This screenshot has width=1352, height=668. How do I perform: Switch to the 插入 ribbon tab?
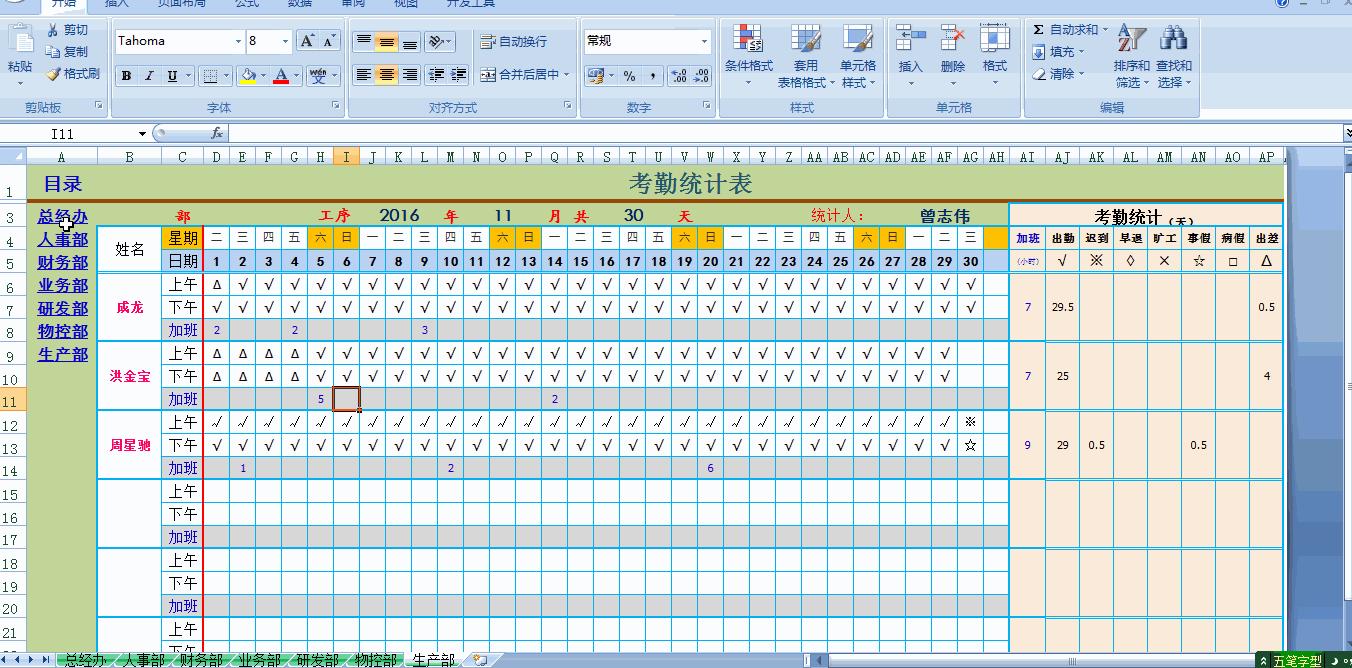pos(116,4)
